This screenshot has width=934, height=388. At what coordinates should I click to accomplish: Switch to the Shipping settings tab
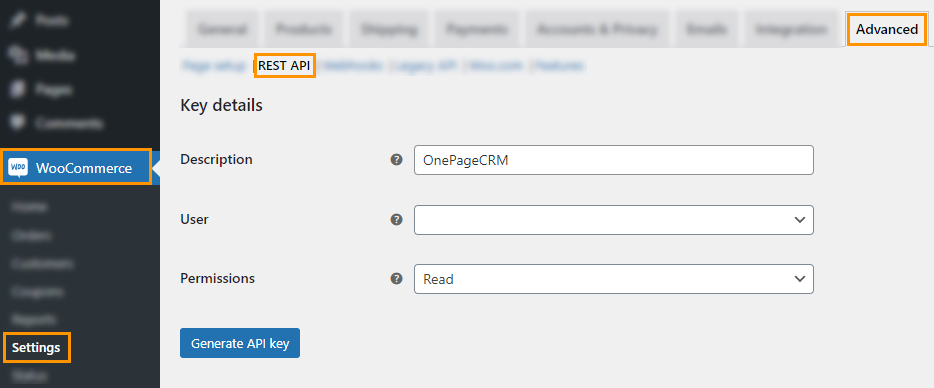(388, 29)
